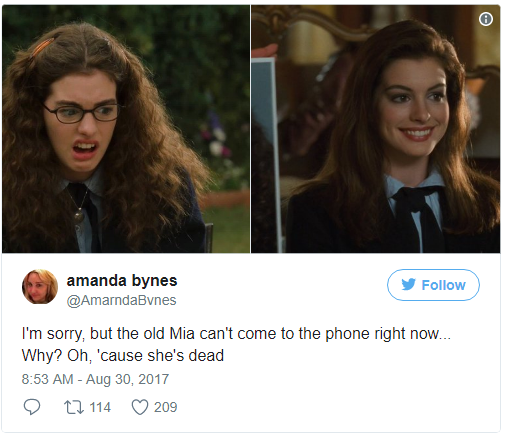Viewport: 506px width, 439px height.
Task: Click the word Follow on the button
Action: [443, 285]
